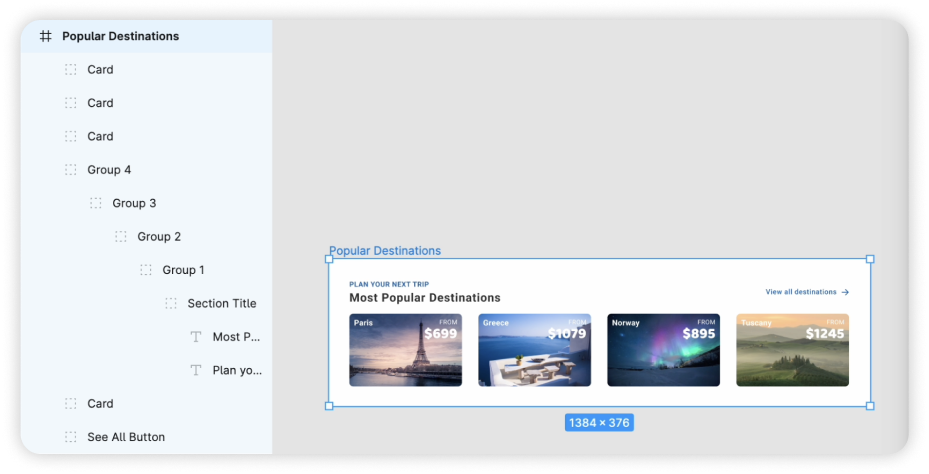Click the $1245 price text

[x=825, y=334]
